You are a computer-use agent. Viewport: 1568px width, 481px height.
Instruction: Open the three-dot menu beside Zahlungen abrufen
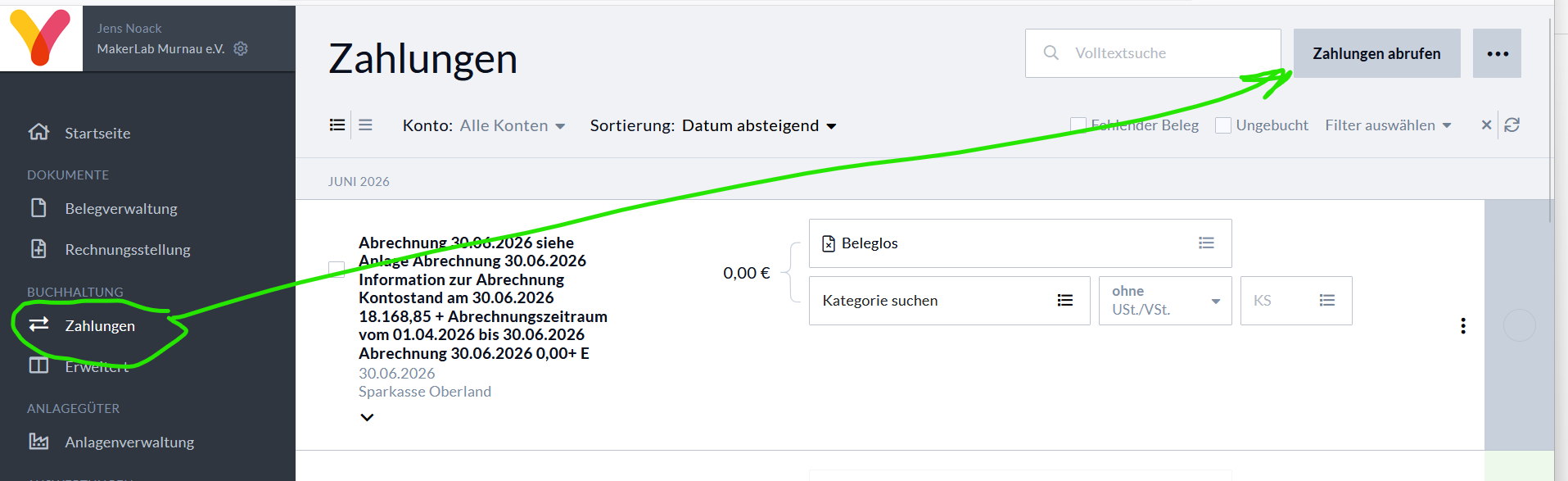pos(1497,53)
